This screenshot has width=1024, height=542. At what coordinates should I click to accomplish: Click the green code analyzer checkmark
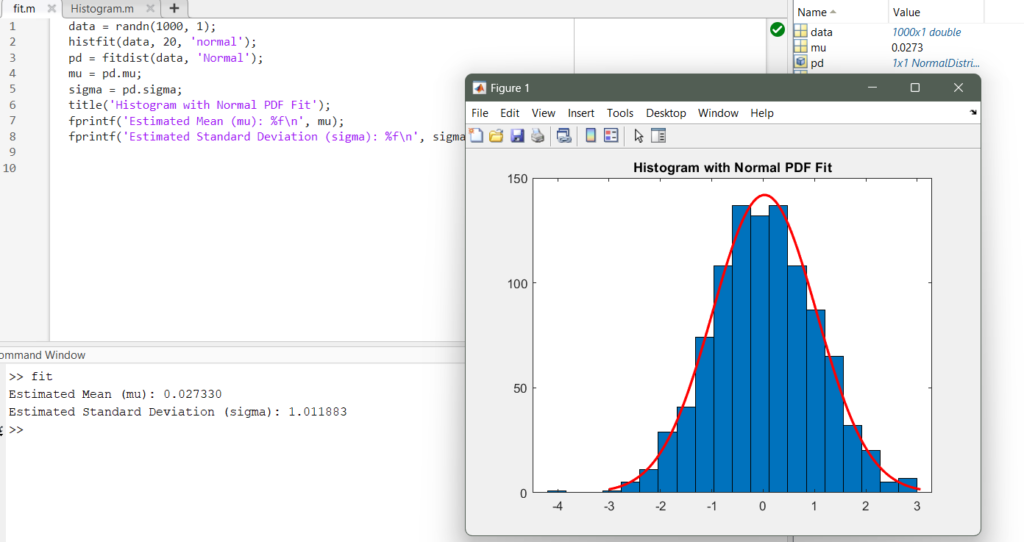tap(777, 30)
